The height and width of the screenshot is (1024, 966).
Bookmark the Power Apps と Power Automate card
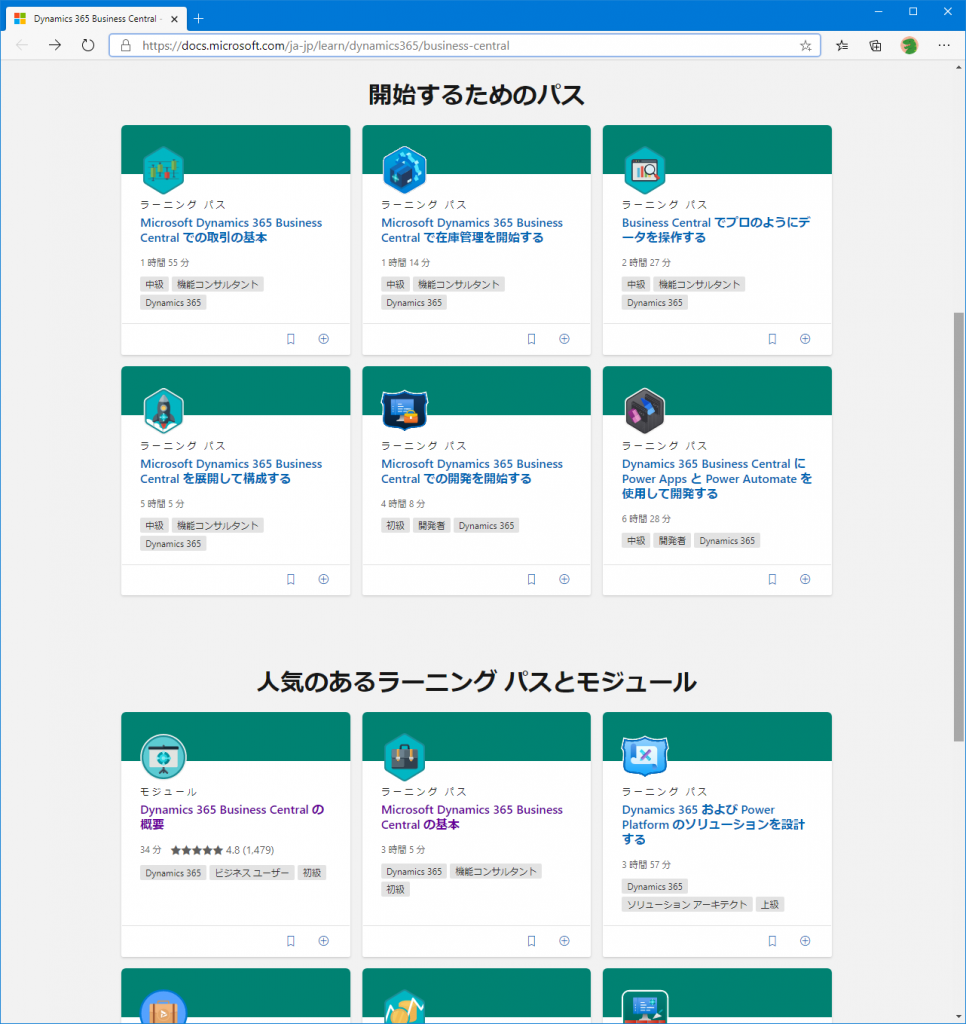pos(772,579)
